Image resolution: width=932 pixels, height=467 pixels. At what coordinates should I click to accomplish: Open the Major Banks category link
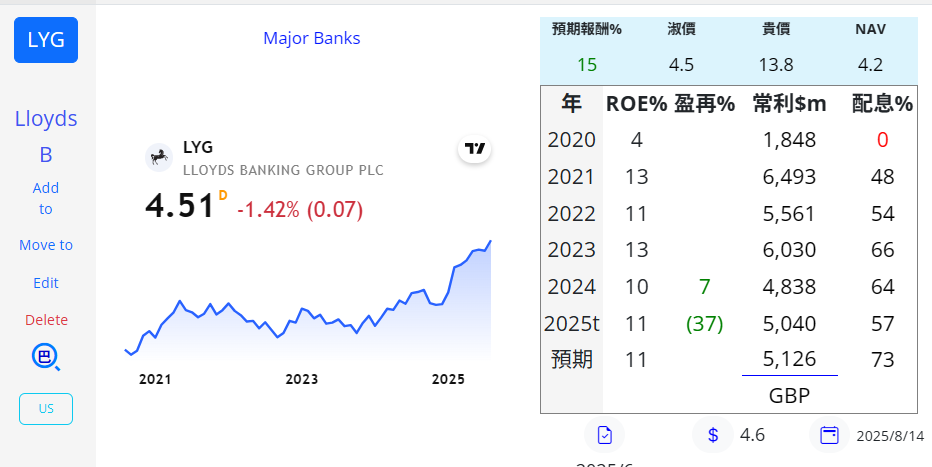pyautogui.click(x=311, y=38)
